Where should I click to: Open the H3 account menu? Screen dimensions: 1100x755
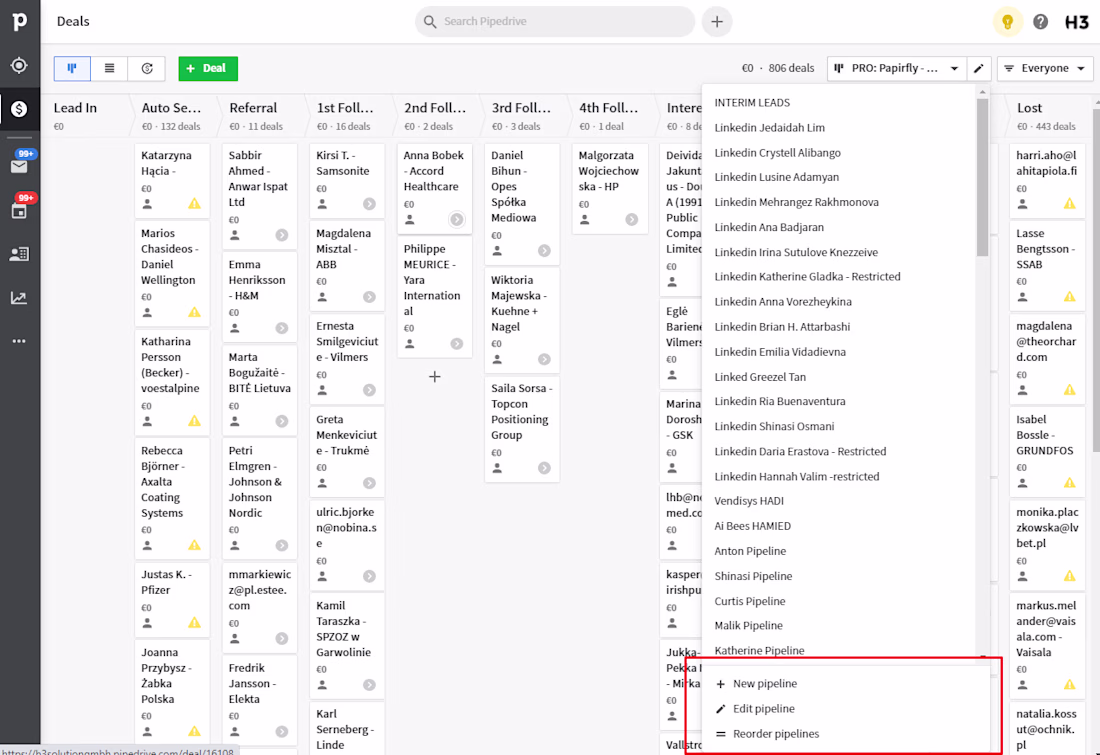(1076, 22)
